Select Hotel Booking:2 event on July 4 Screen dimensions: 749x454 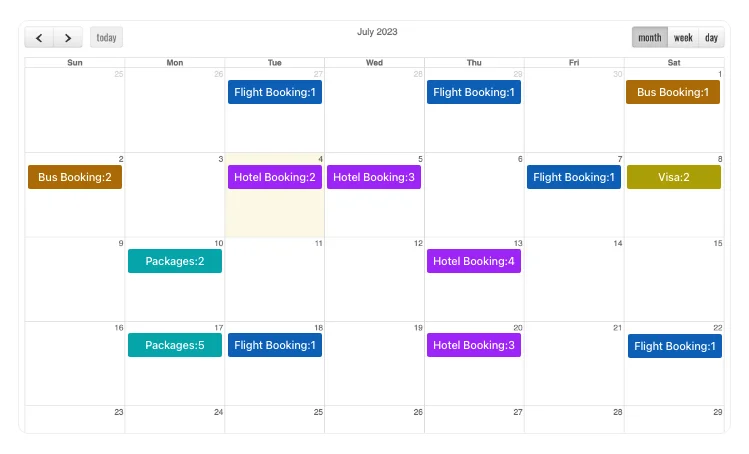275,177
